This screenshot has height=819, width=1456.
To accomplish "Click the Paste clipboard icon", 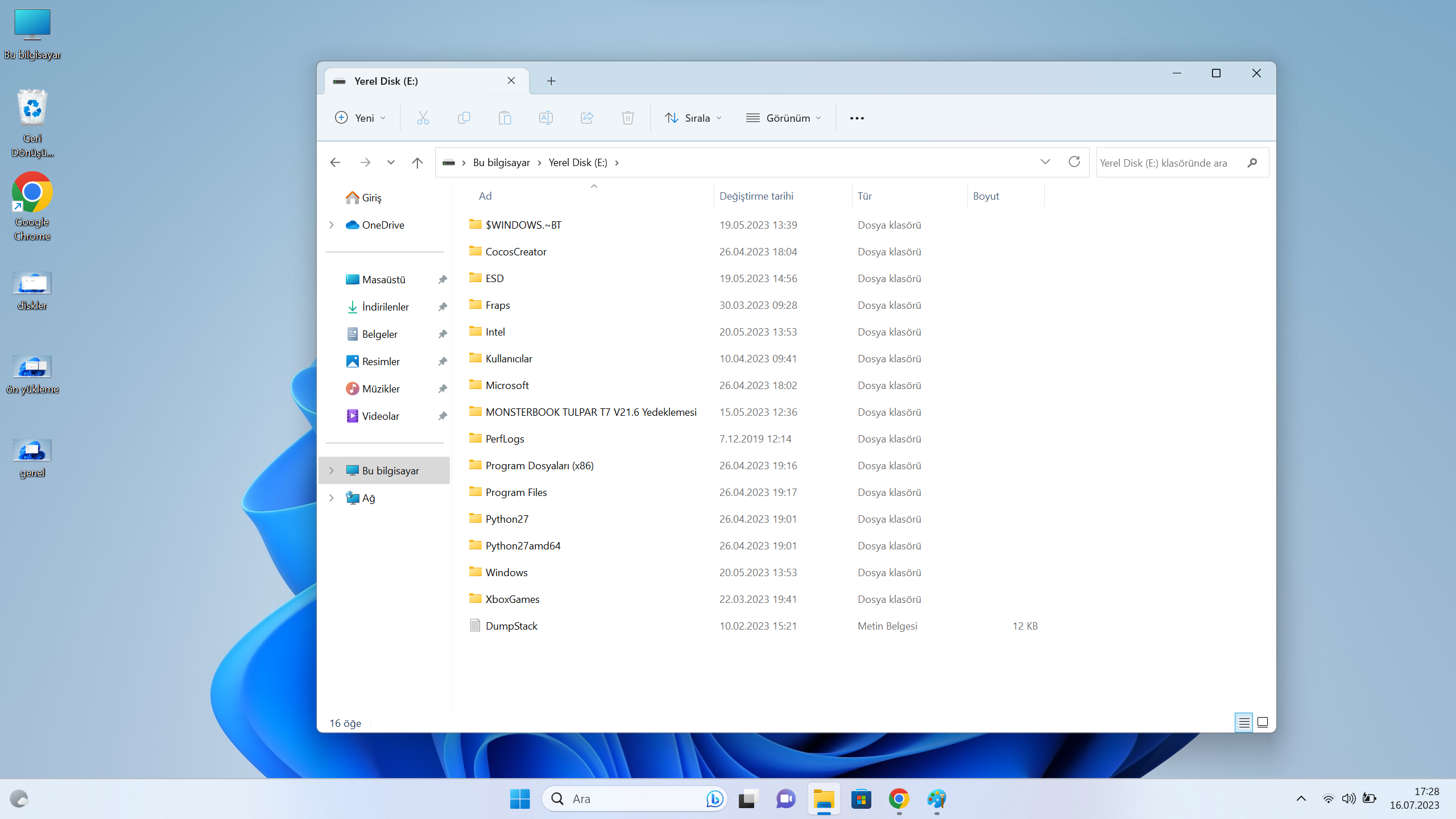I will pyautogui.click(x=504, y=118).
